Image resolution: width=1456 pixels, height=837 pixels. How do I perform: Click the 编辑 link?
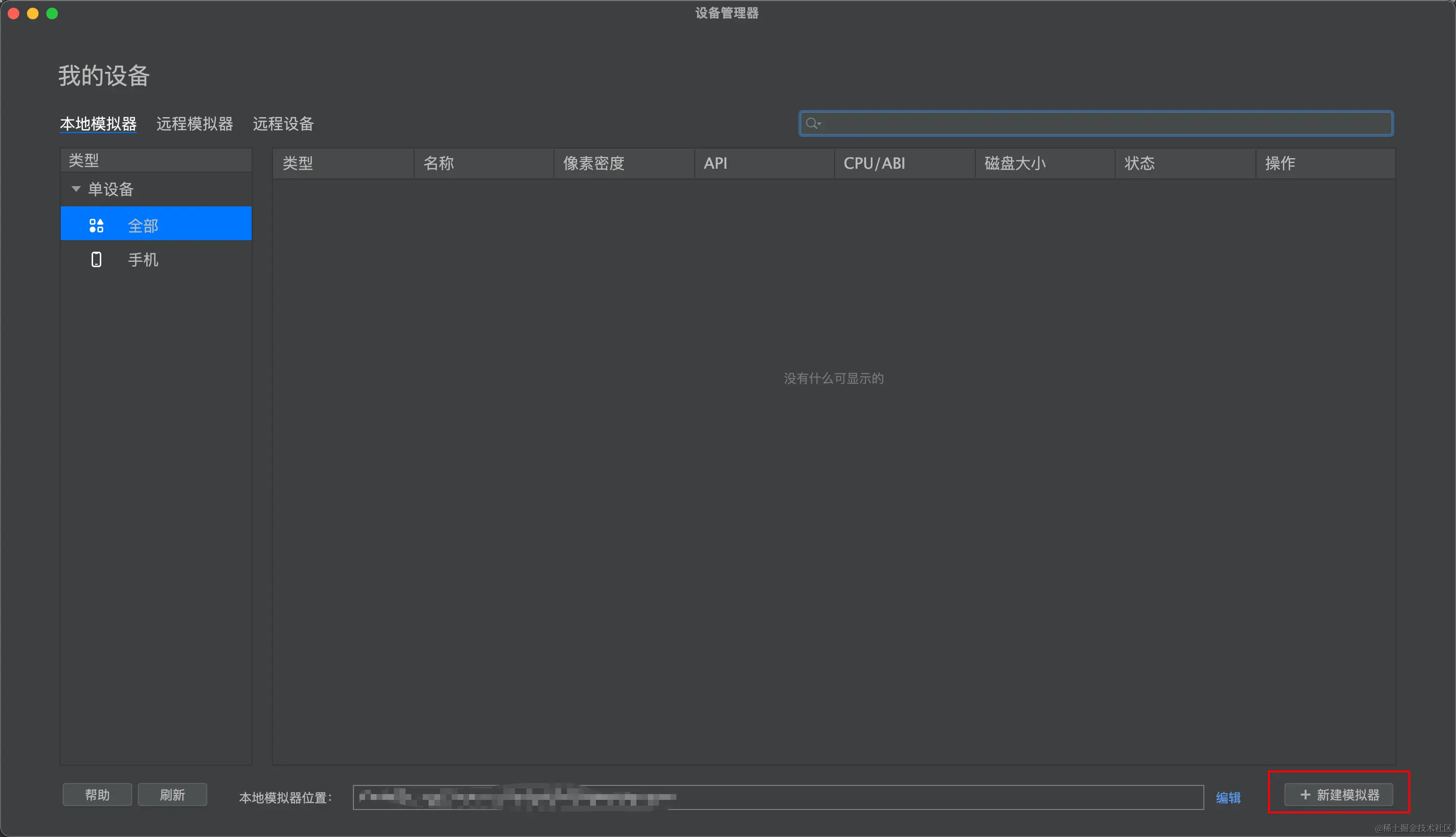pos(1228,797)
